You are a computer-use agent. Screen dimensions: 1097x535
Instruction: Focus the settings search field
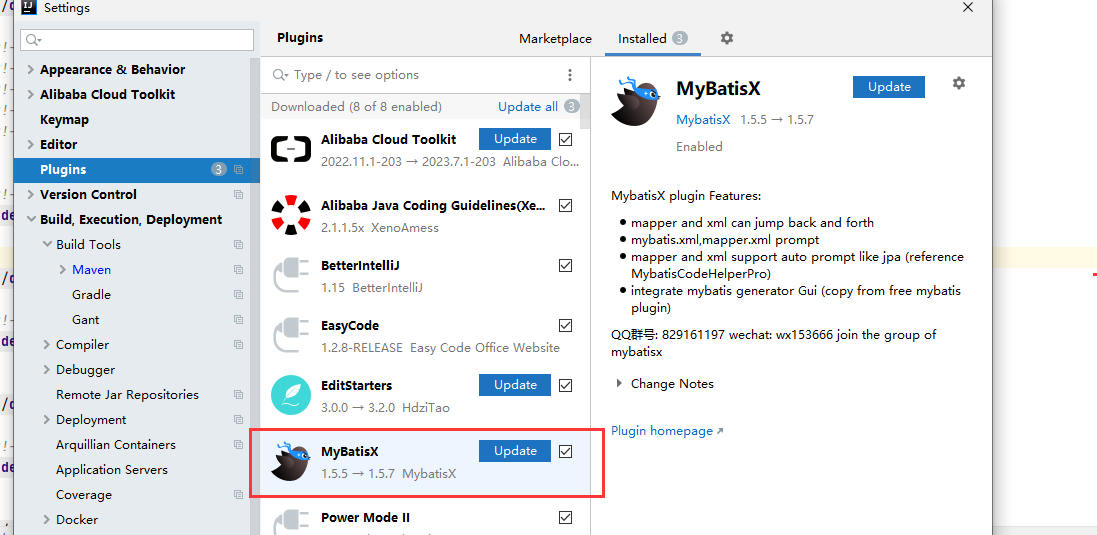[137, 40]
